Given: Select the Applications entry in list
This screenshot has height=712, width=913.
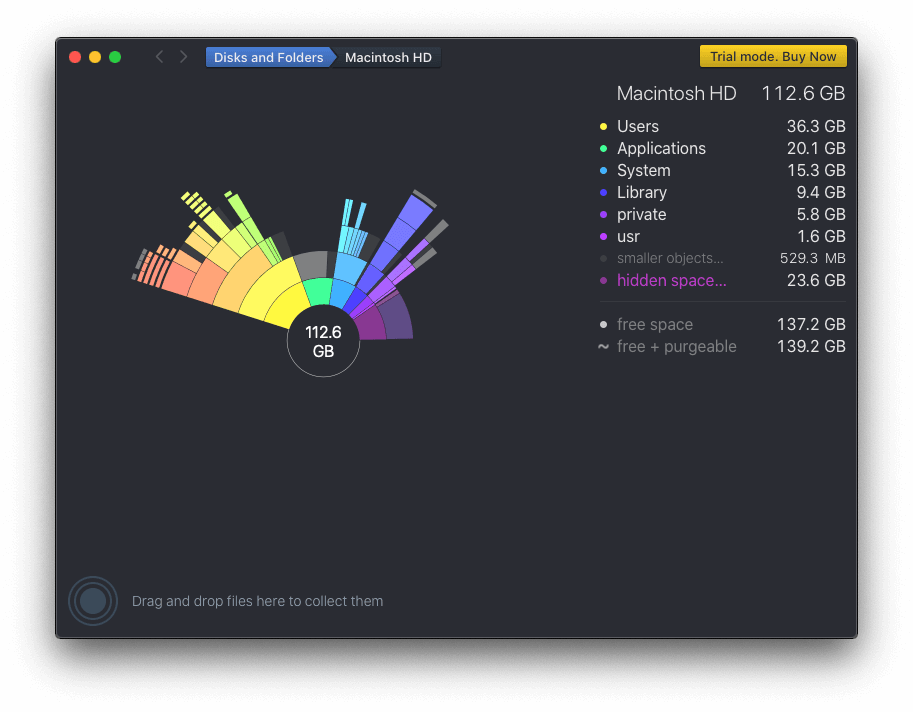Looking at the screenshot, I should 661,149.
